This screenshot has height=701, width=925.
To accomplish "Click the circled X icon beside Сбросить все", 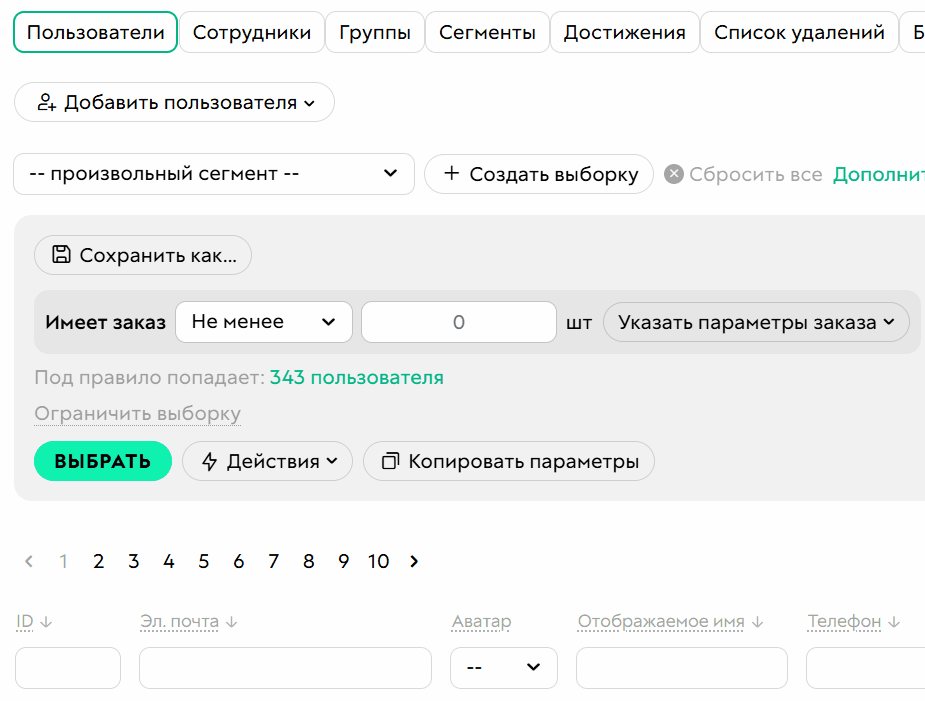I will click(x=674, y=174).
